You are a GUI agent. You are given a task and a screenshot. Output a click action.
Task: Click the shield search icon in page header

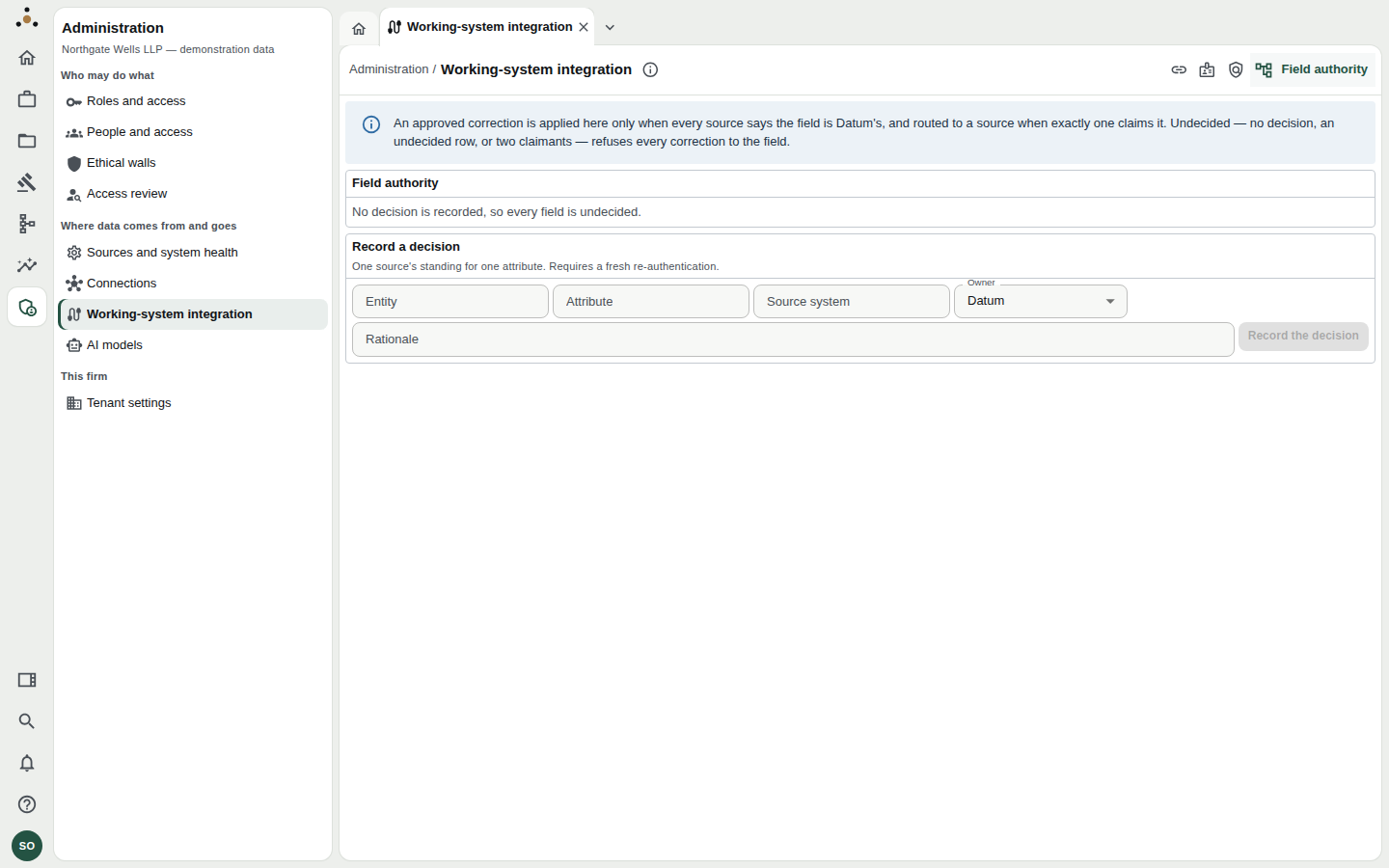click(x=1236, y=69)
